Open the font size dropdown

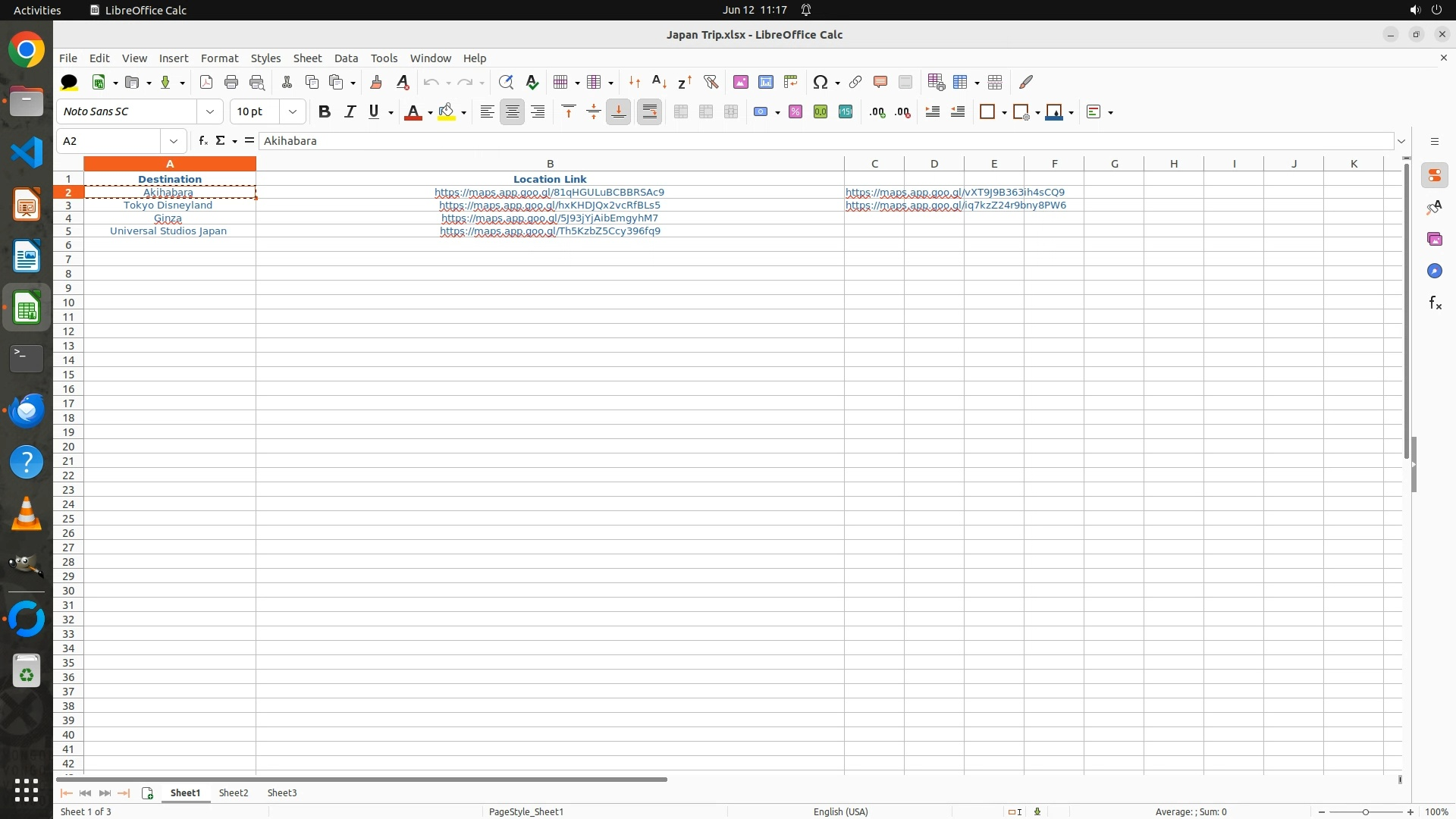(x=293, y=112)
